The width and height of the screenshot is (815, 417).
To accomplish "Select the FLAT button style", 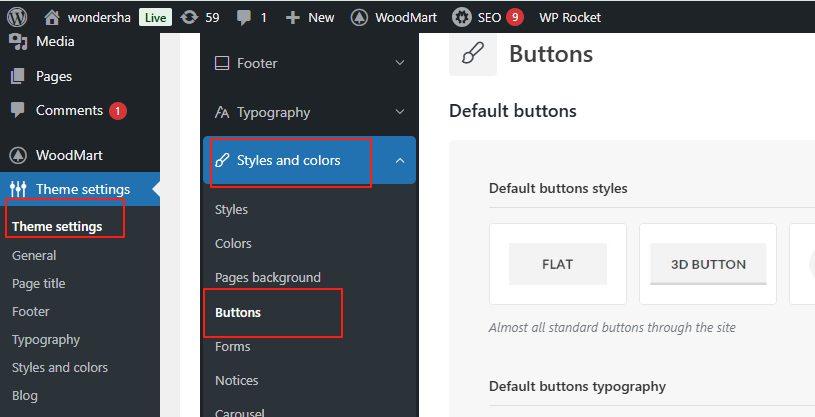I will point(557,264).
